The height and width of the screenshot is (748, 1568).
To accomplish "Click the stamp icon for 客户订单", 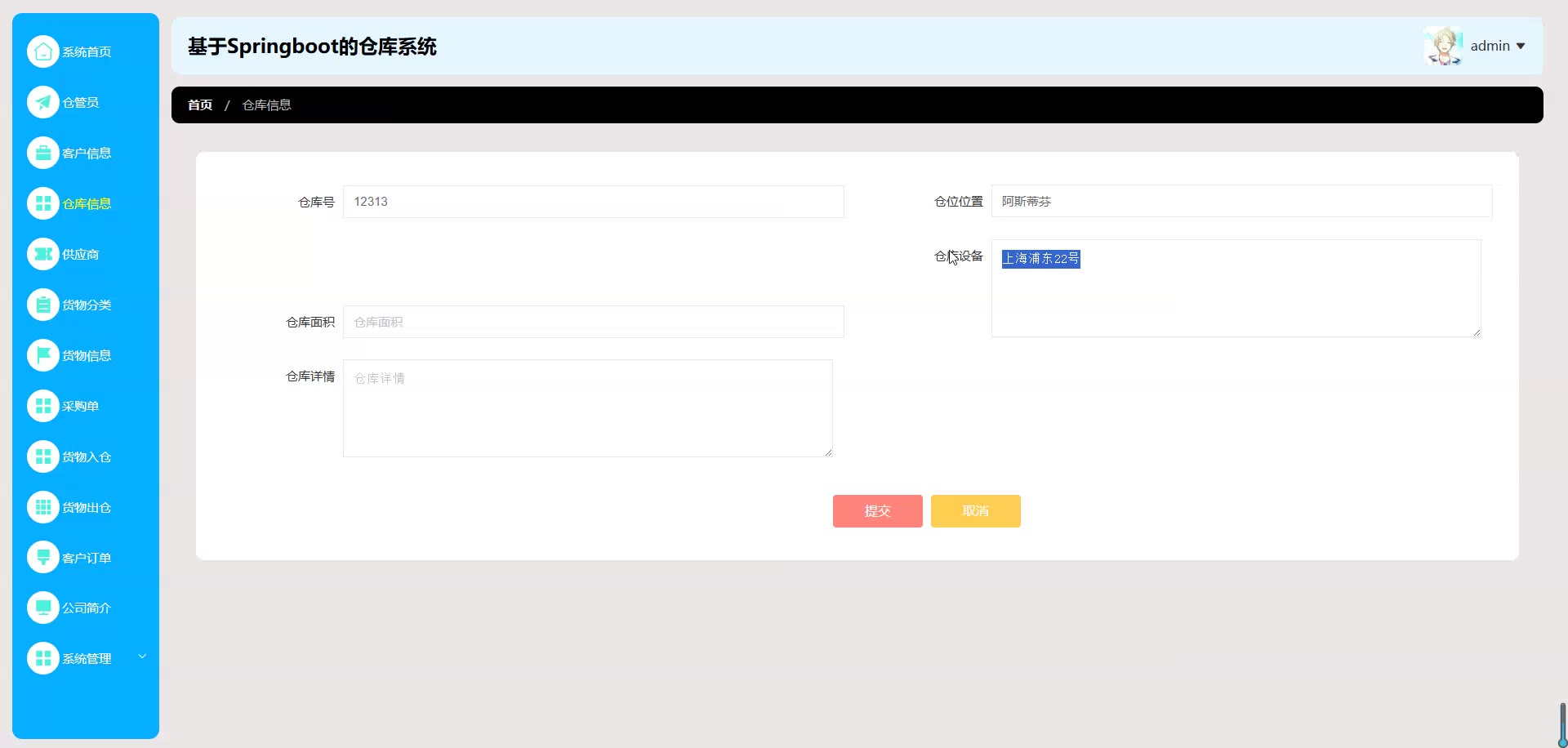I will 43,558.
